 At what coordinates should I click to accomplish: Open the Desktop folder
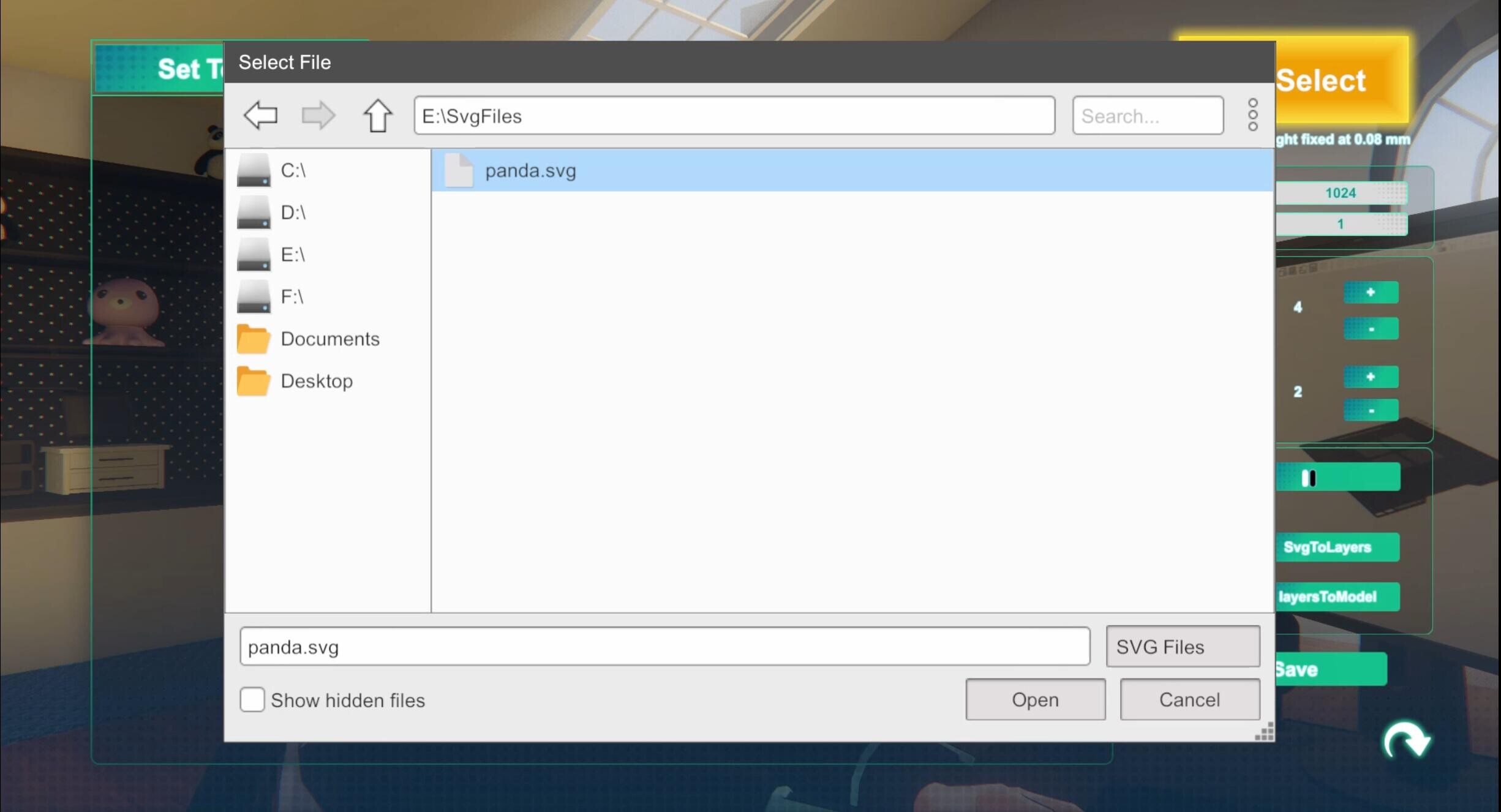pyautogui.click(x=317, y=381)
